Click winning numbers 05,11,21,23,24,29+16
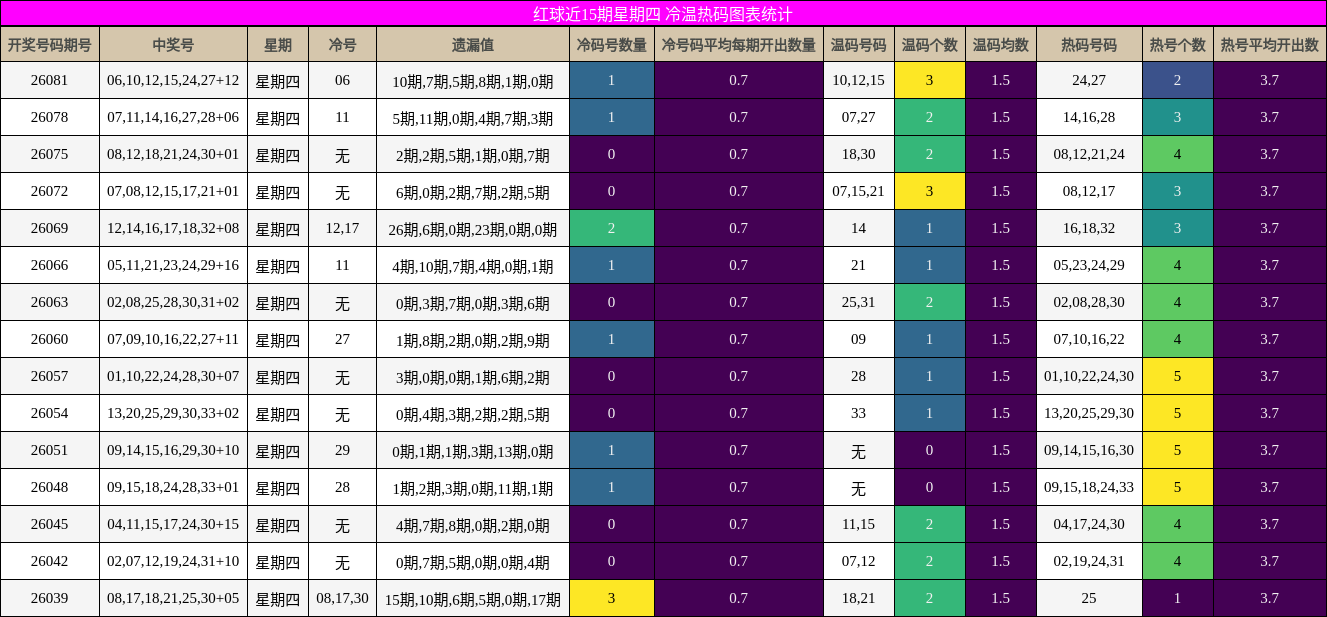Screen dimensions: 1327x617 [174, 265]
